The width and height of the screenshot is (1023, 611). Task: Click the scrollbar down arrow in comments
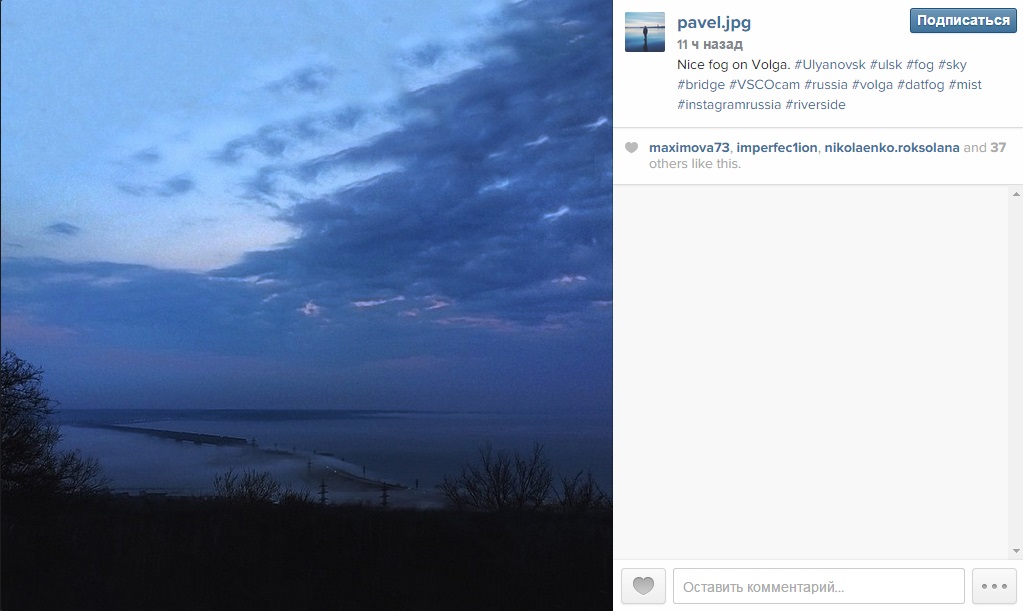coord(1016,551)
